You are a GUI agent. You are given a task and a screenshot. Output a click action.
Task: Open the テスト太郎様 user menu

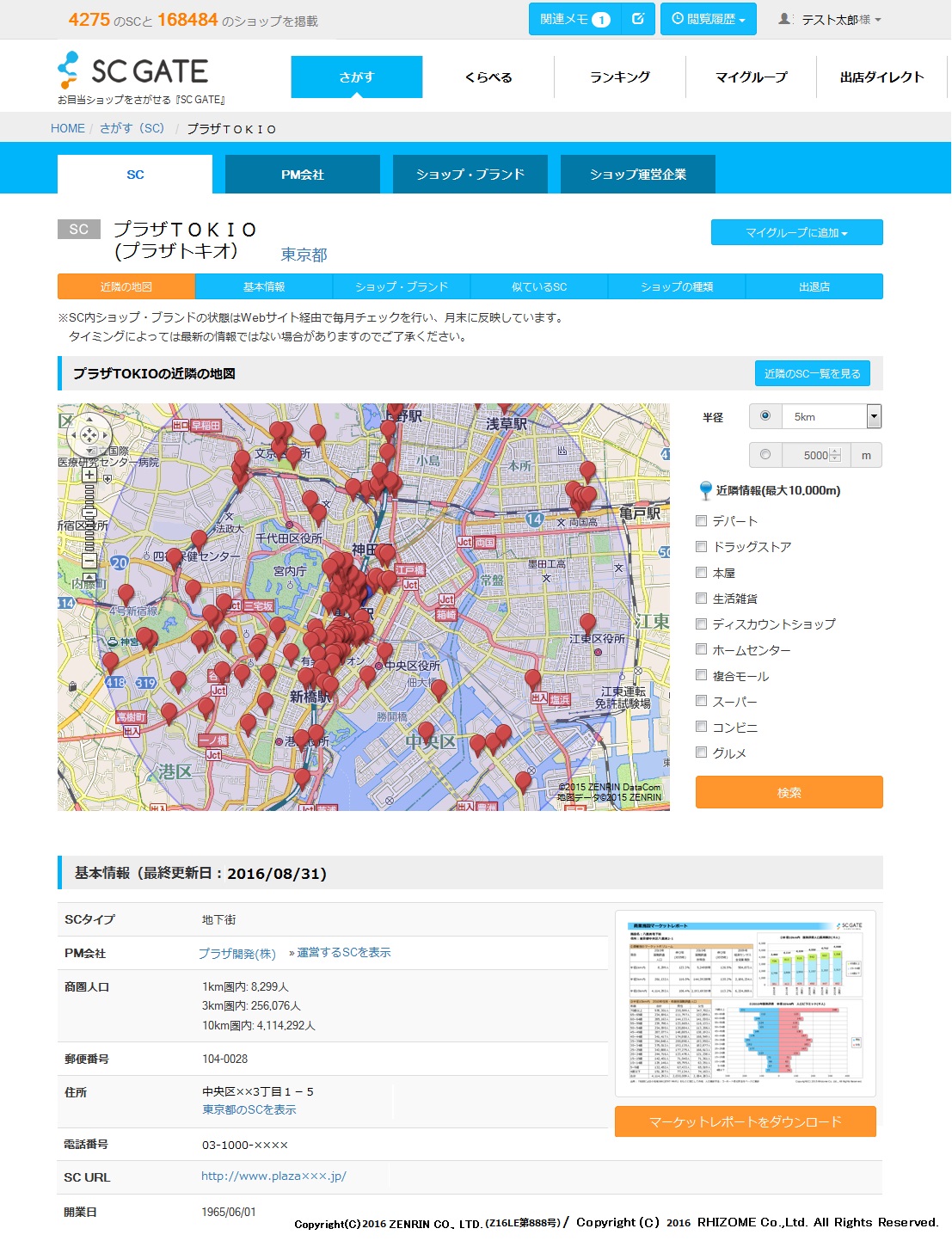pos(830,19)
